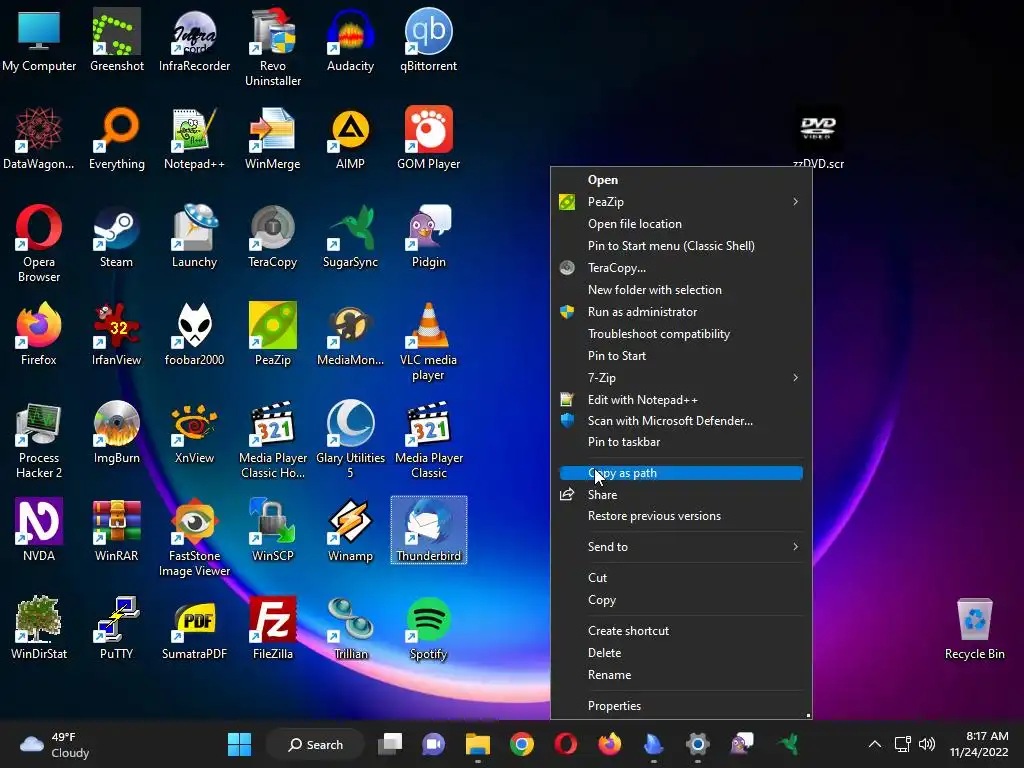Viewport: 1024px width, 768px height.
Task: Select the Opera Browser desktop icon
Action: pyautogui.click(x=39, y=243)
